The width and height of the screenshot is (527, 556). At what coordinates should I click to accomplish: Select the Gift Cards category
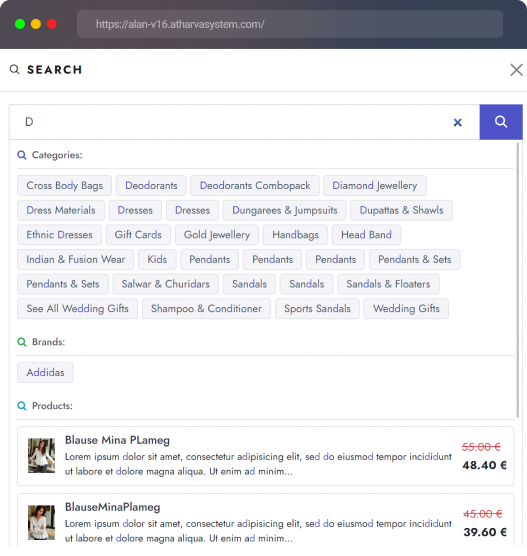click(138, 235)
